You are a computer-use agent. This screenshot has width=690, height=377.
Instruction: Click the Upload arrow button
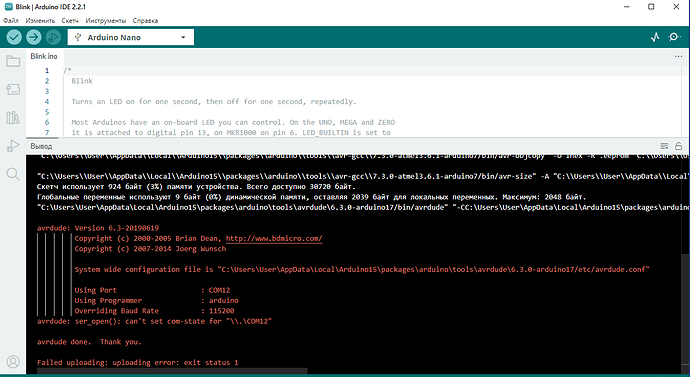click(33, 37)
